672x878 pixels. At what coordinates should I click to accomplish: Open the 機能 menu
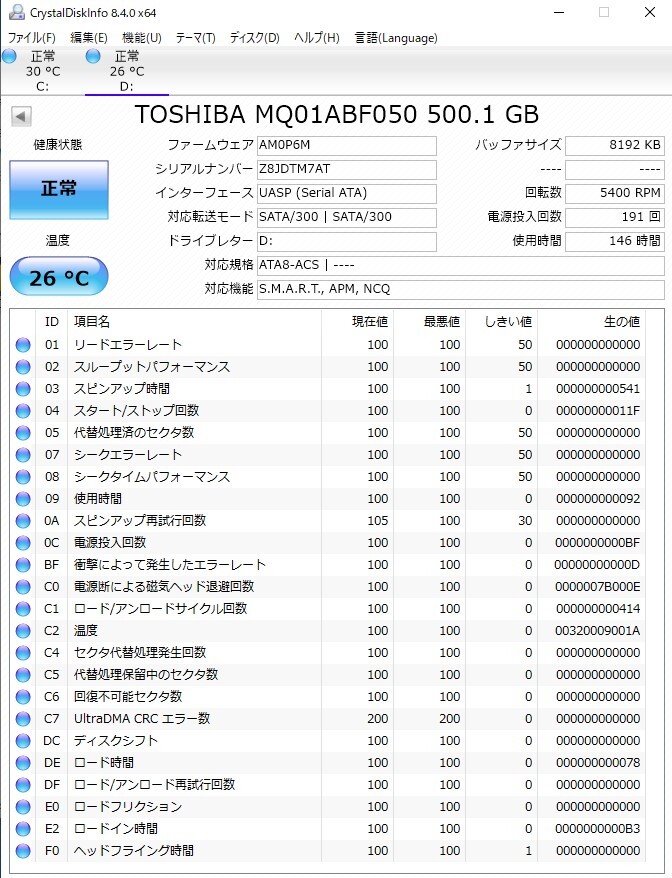point(140,37)
